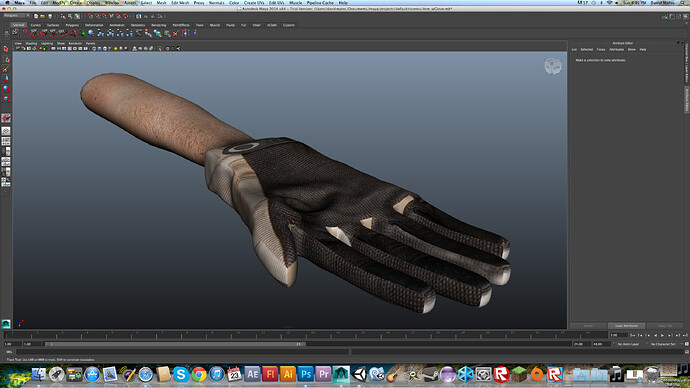
Task: Click the MEL command line input field
Action: point(183,352)
